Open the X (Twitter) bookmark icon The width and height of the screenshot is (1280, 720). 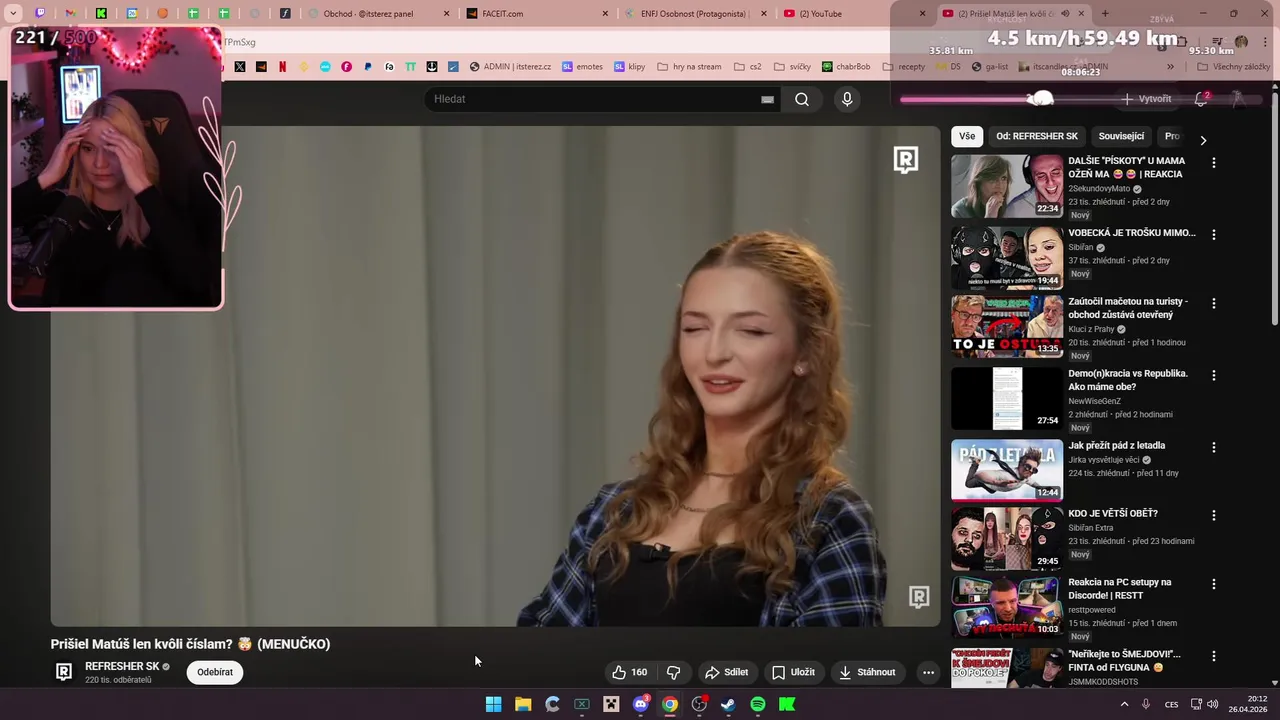240,67
